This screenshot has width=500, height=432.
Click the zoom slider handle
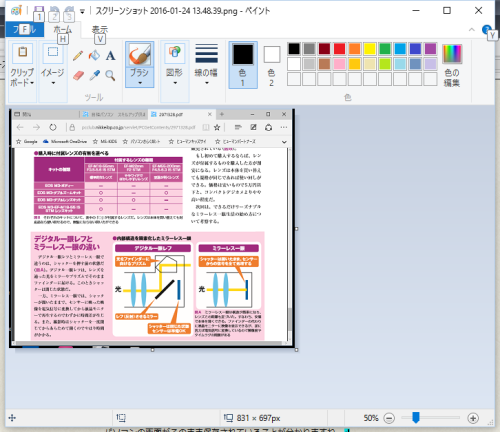(x=416, y=418)
